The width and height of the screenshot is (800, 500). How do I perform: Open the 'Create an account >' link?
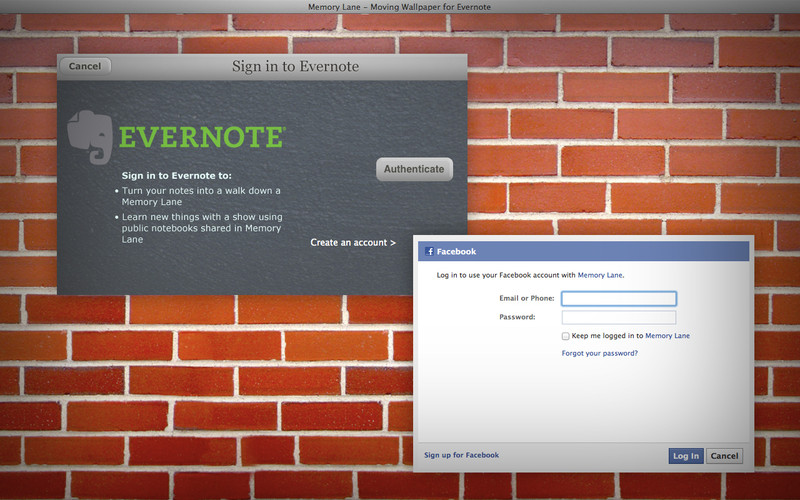(x=353, y=242)
